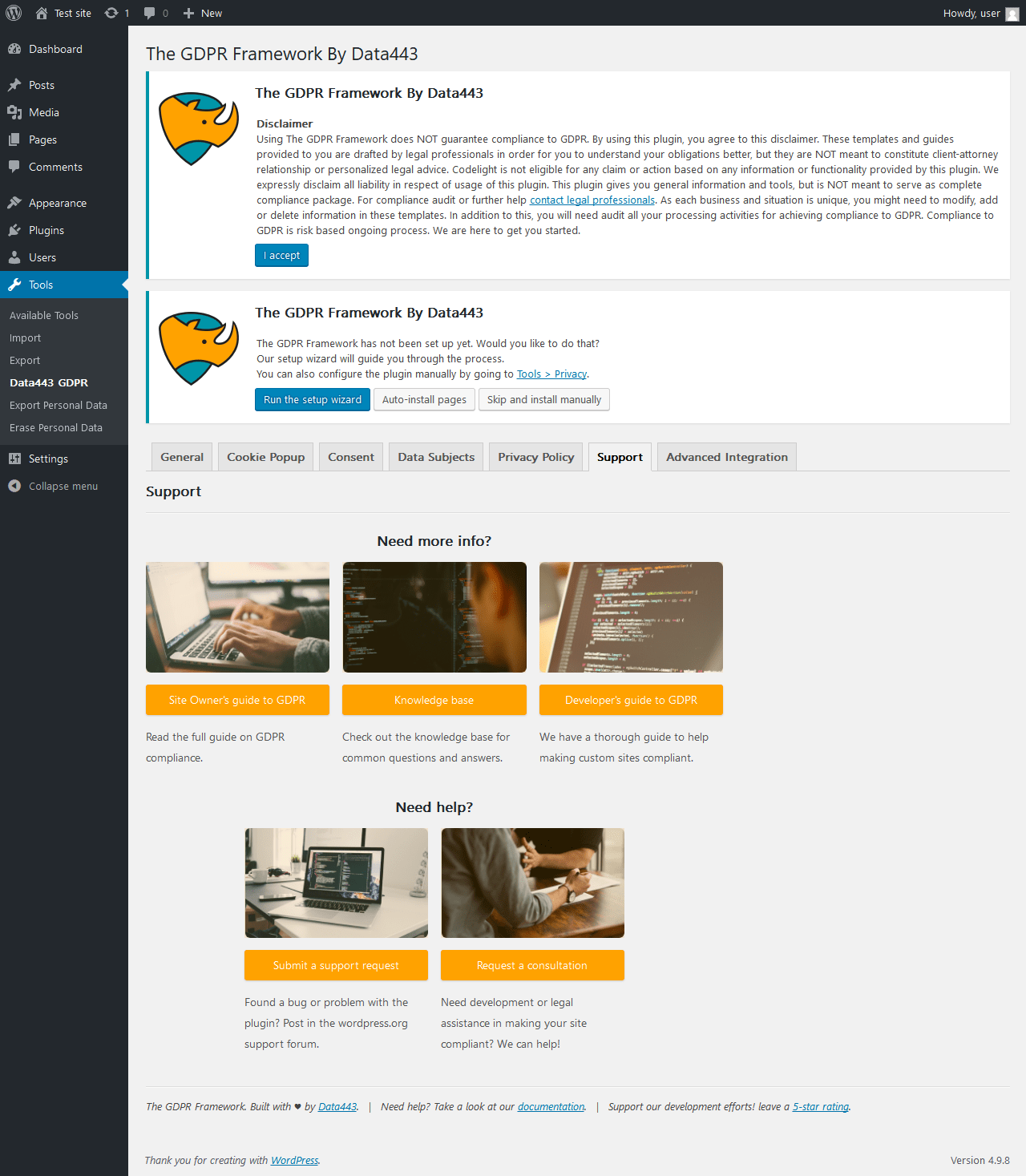Open the updates refresh icon

click(111, 13)
